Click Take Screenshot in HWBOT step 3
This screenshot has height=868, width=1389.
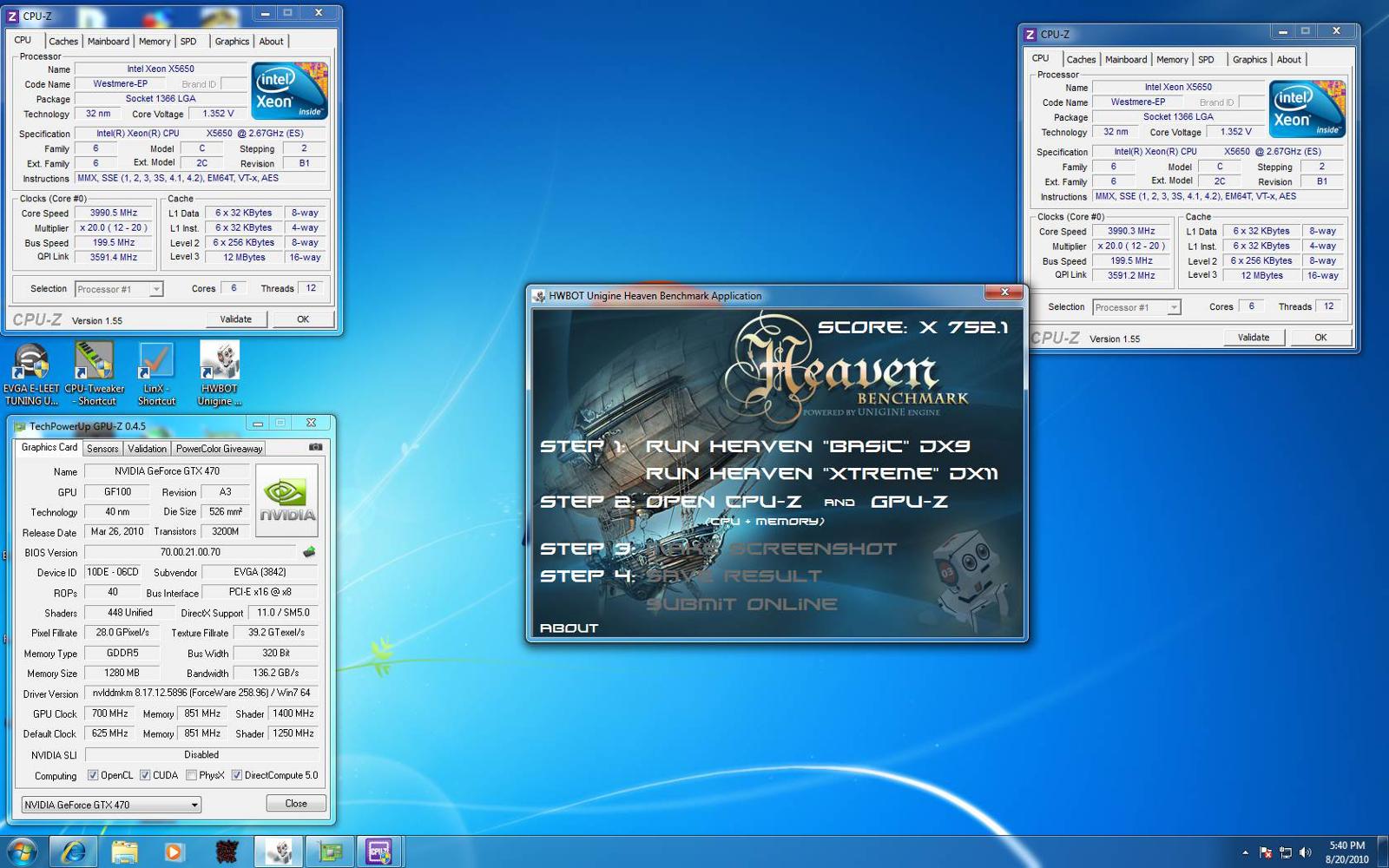click(x=771, y=549)
